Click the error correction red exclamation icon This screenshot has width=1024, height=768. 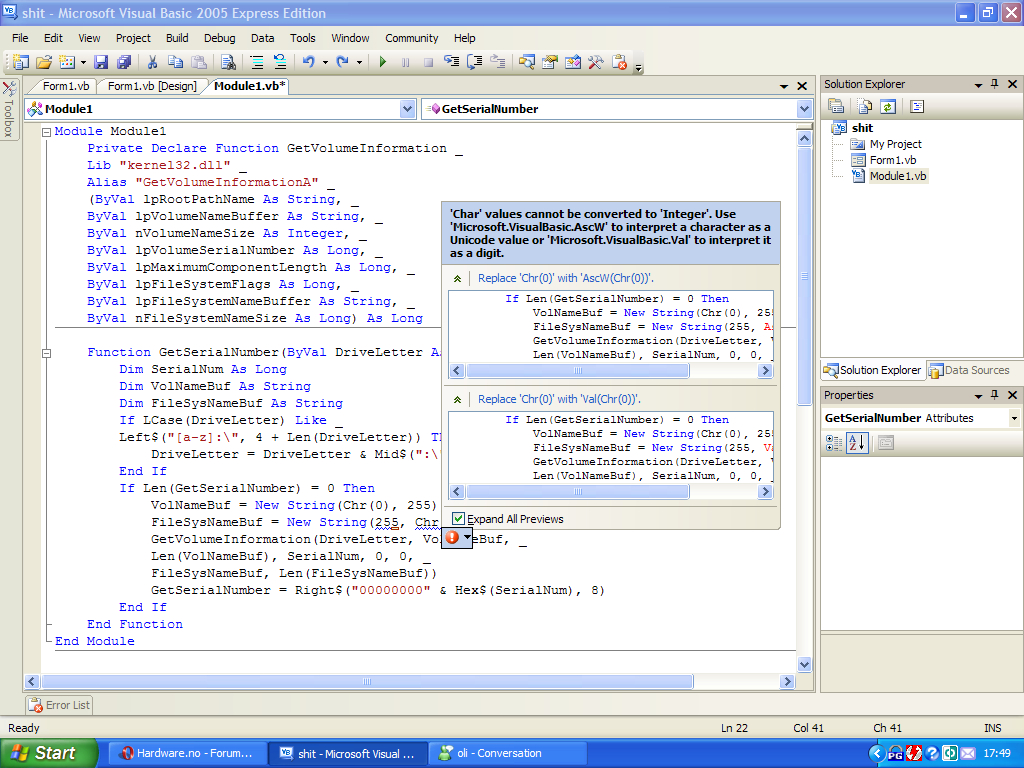click(x=452, y=537)
